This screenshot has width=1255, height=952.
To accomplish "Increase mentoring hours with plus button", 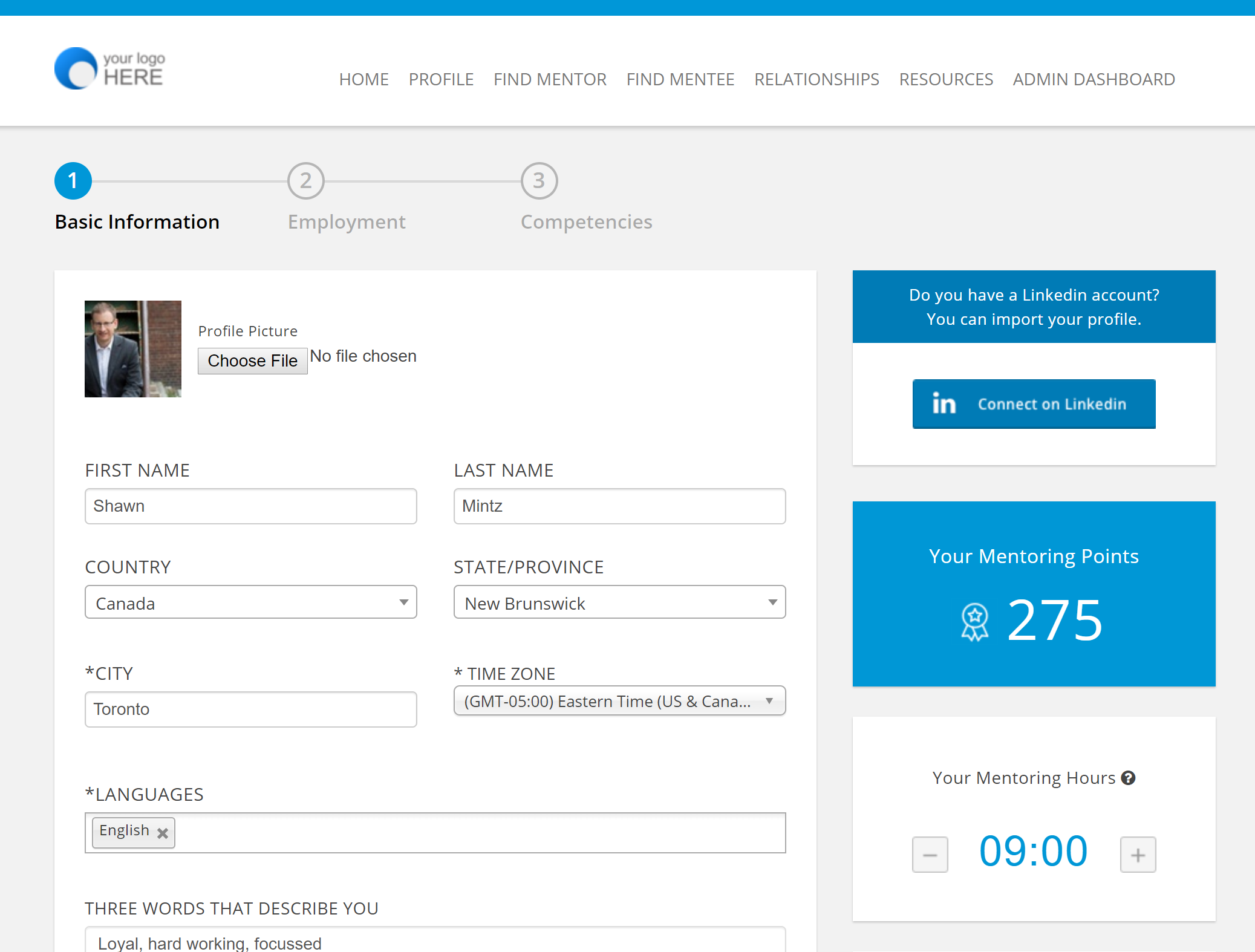I will click(1138, 854).
